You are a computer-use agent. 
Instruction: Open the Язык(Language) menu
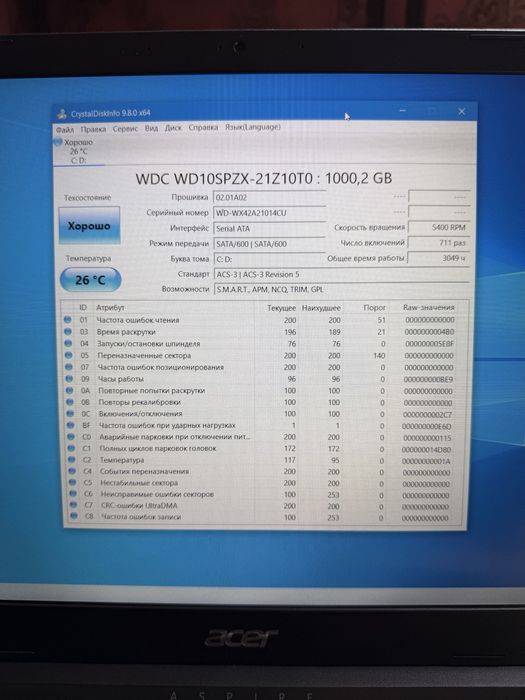point(253,127)
